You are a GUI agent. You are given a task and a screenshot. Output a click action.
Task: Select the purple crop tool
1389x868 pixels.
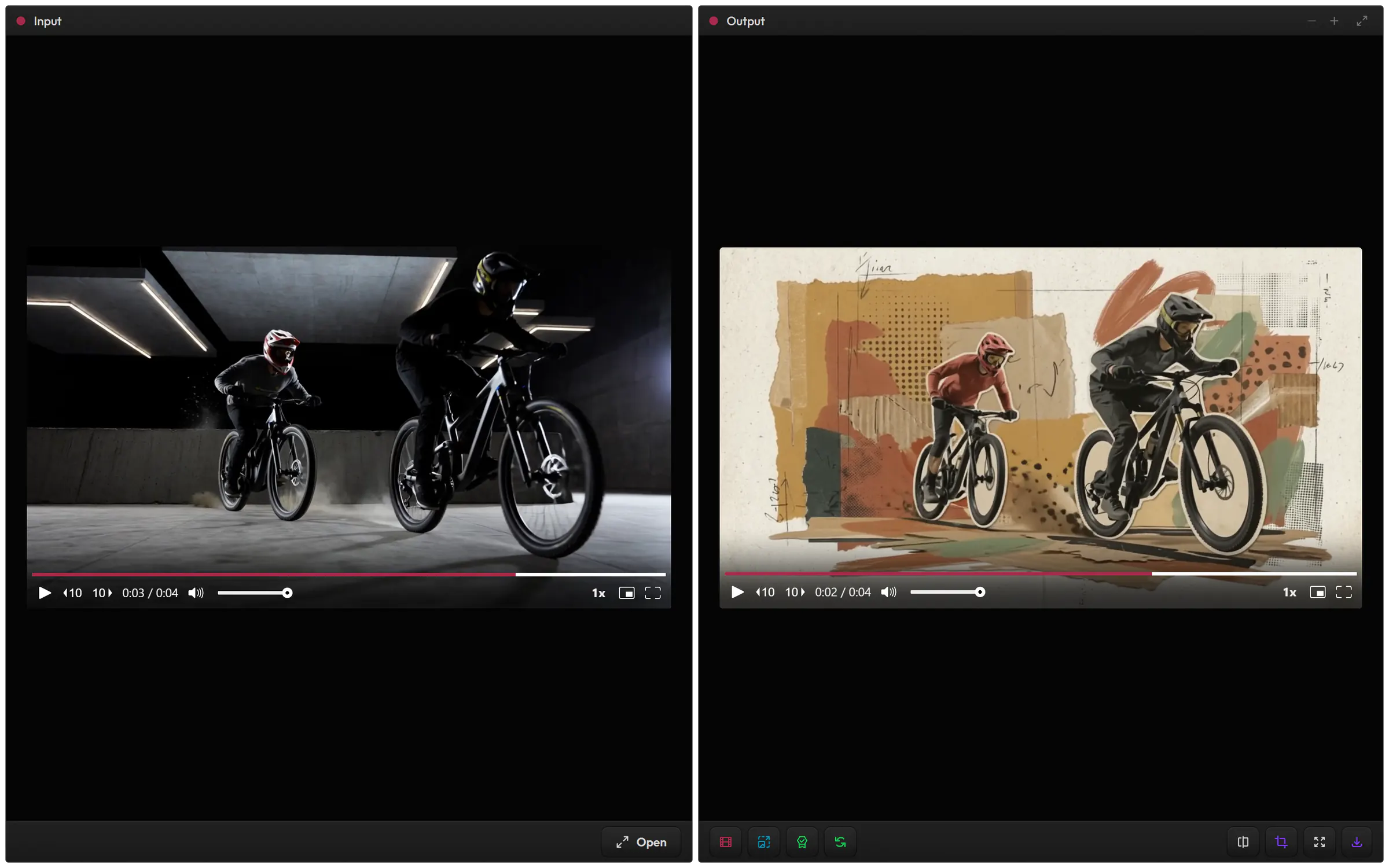click(1281, 842)
